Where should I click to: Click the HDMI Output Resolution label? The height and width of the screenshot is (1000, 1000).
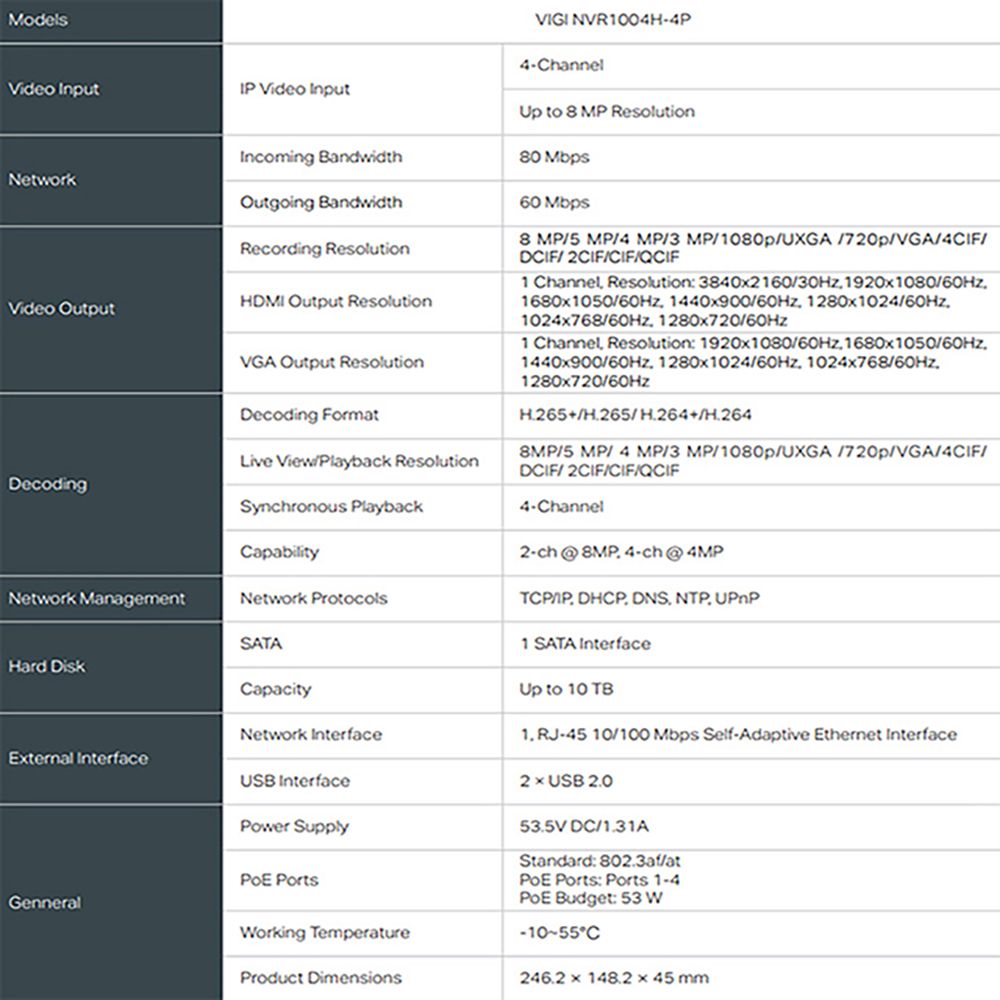click(335, 301)
